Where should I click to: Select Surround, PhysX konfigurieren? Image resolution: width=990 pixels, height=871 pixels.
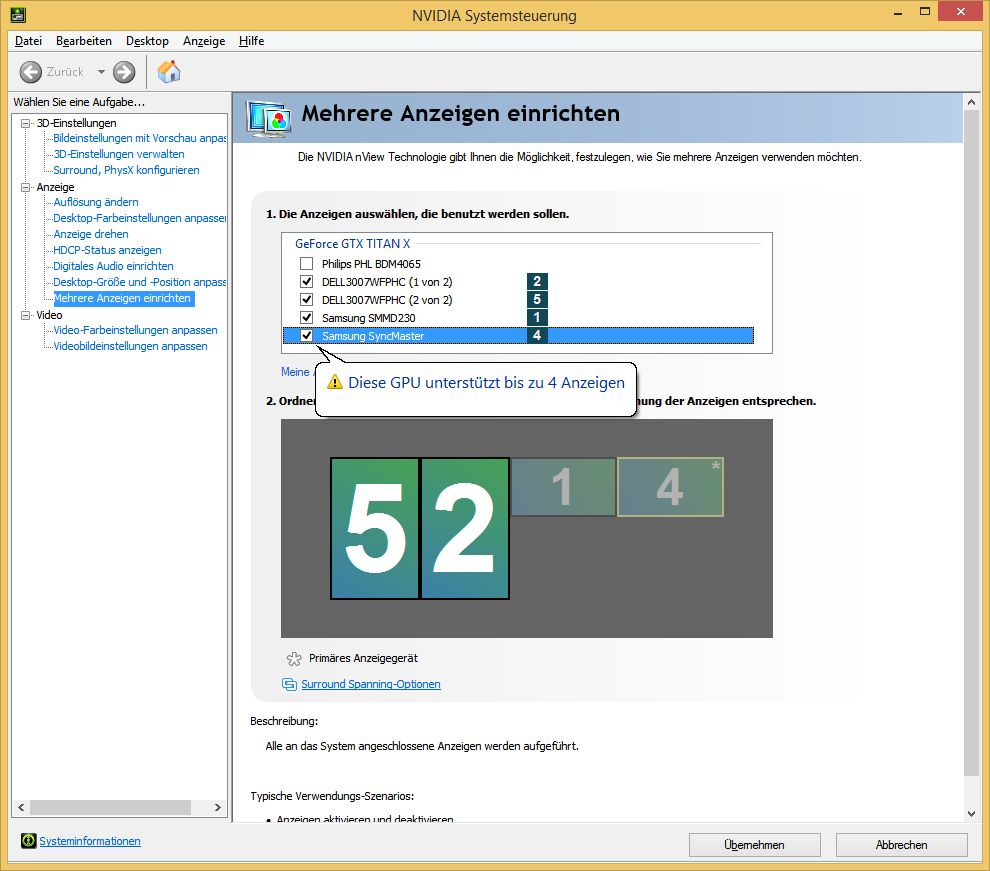126,170
